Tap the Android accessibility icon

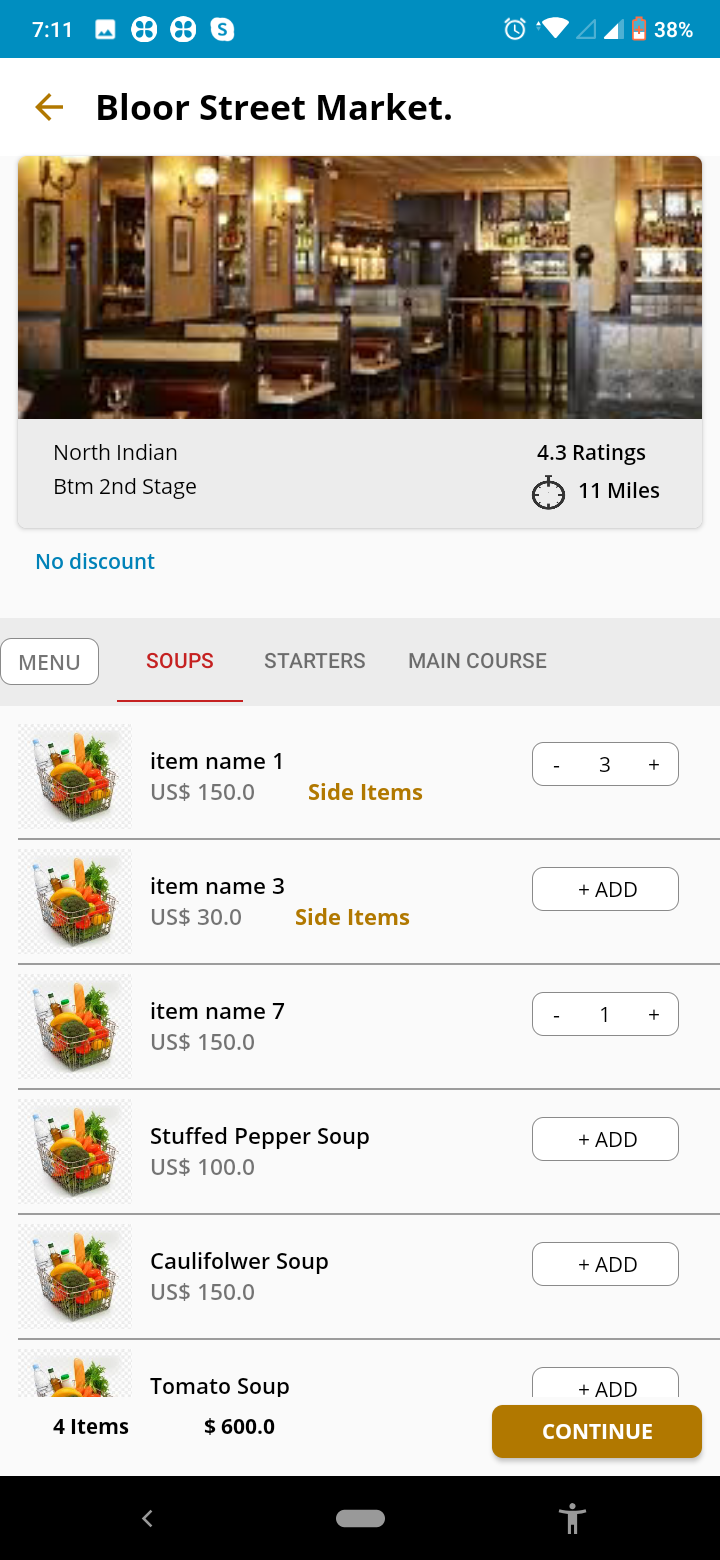pos(572,1518)
